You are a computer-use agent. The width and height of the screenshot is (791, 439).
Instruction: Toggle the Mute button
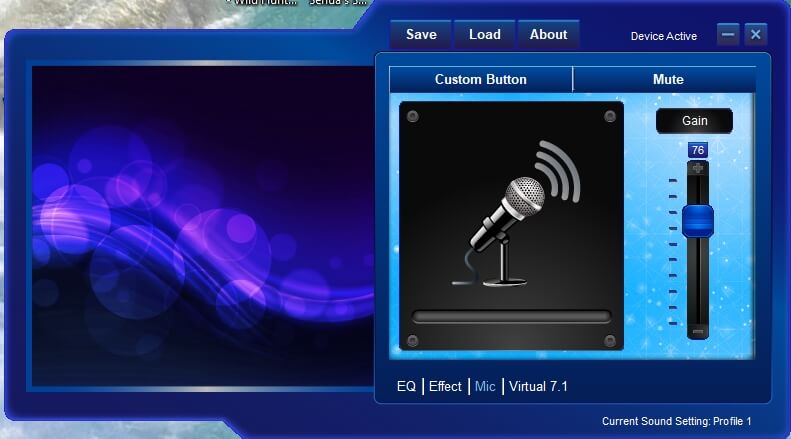[x=668, y=79]
